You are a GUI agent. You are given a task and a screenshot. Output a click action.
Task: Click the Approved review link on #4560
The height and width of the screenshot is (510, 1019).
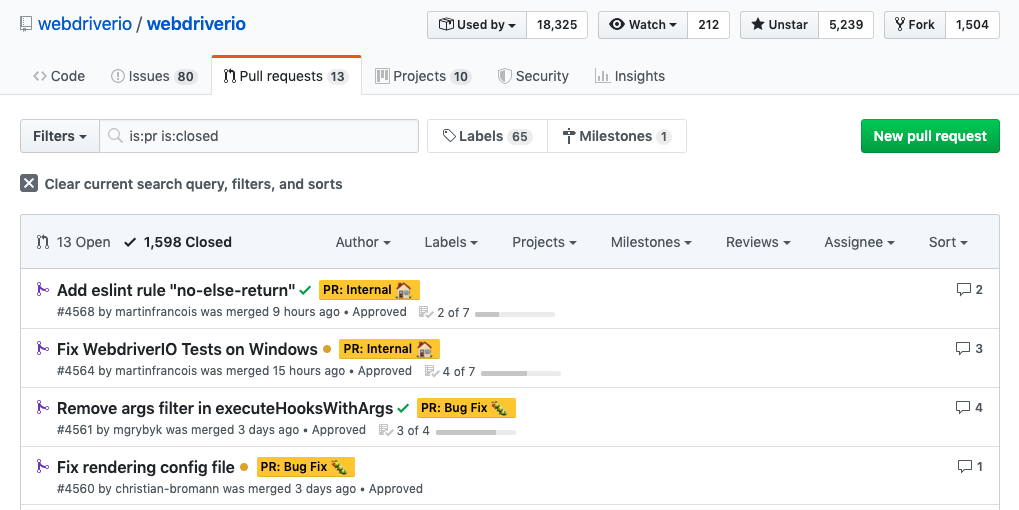pyautogui.click(x=396, y=489)
